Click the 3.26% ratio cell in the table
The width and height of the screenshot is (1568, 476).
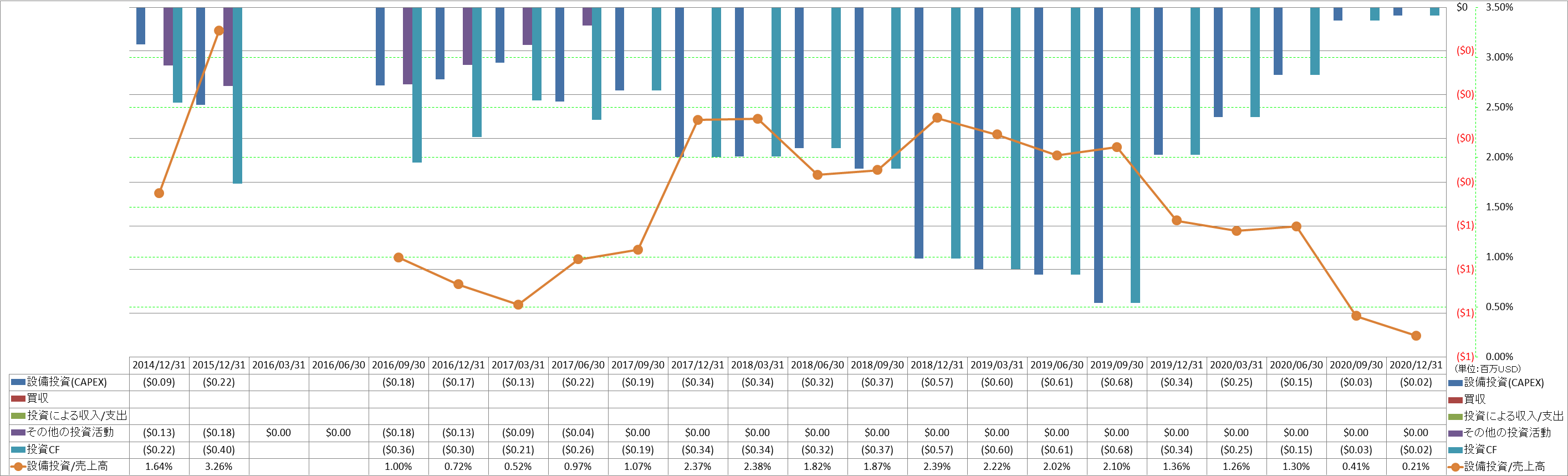(218, 466)
